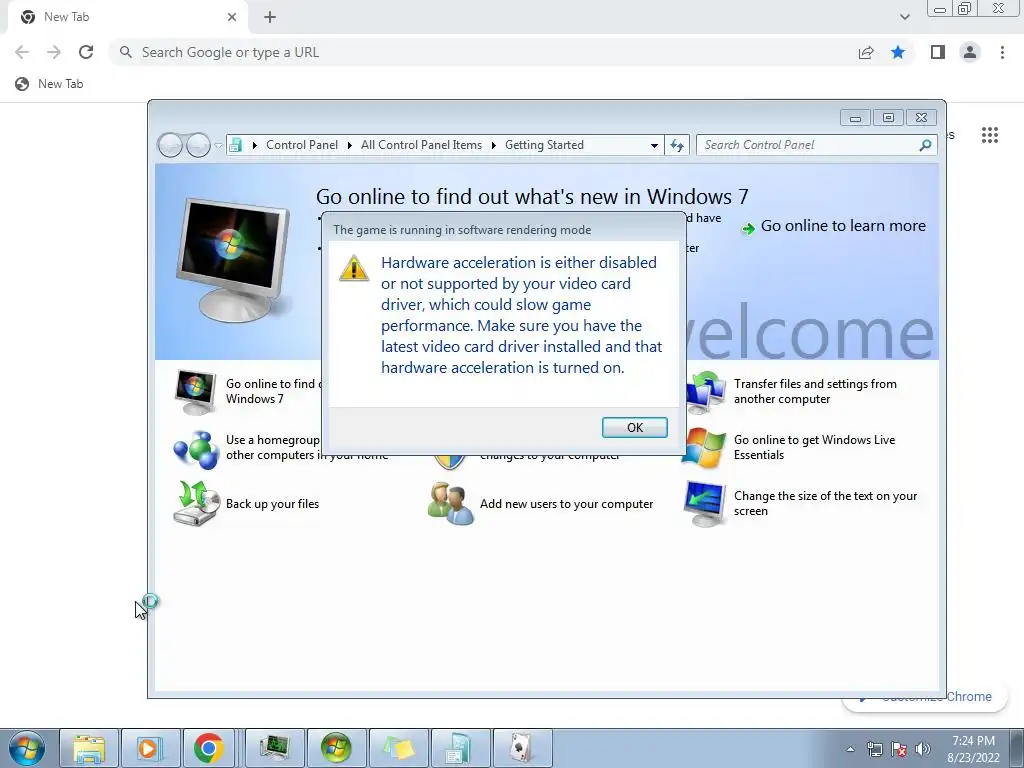This screenshot has width=1024, height=768.
Task: Click OK in the software rendering dialog
Action: click(x=634, y=427)
